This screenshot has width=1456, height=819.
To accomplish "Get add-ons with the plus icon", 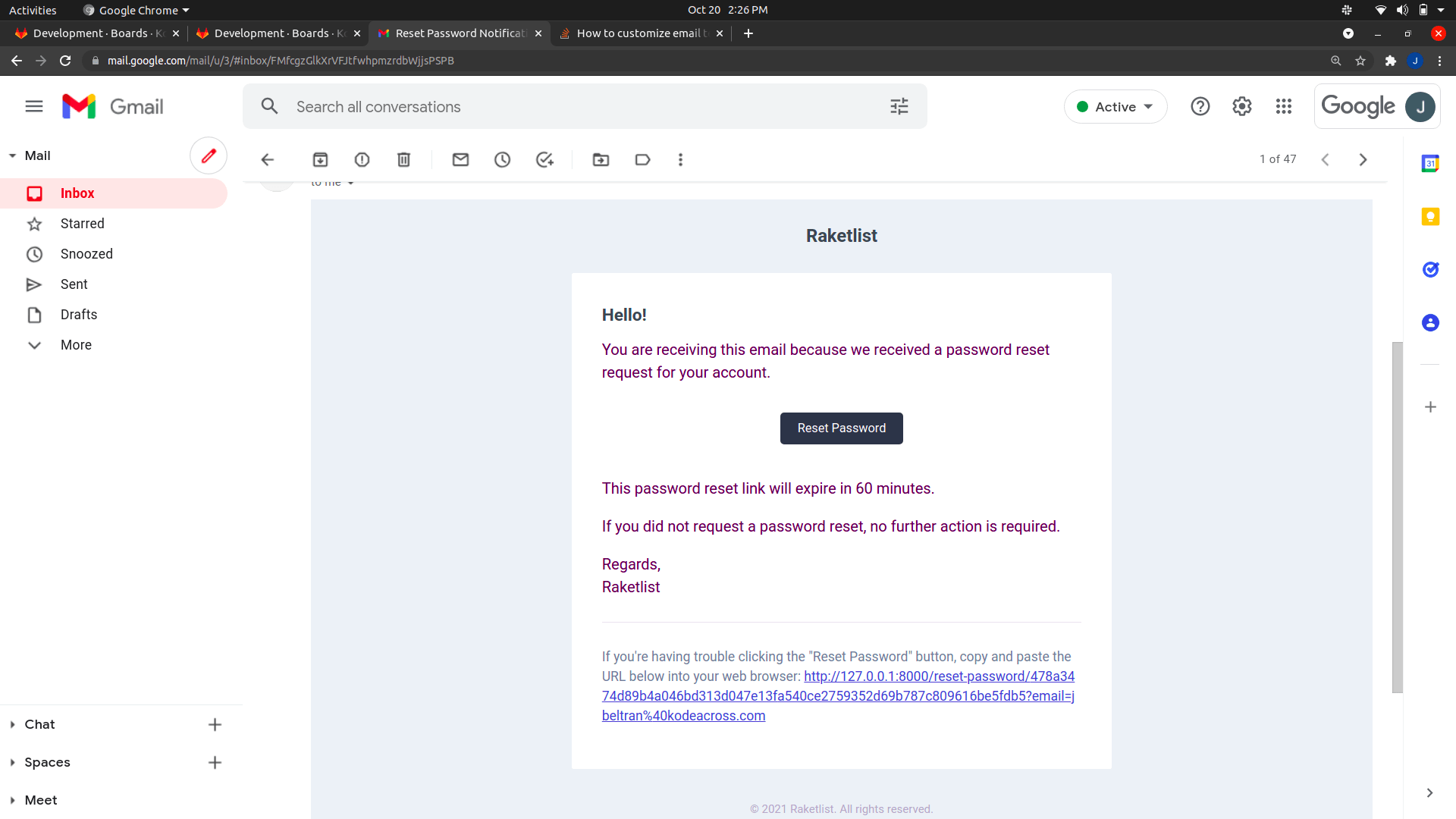I will pyautogui.click(x=1430, y=407).
